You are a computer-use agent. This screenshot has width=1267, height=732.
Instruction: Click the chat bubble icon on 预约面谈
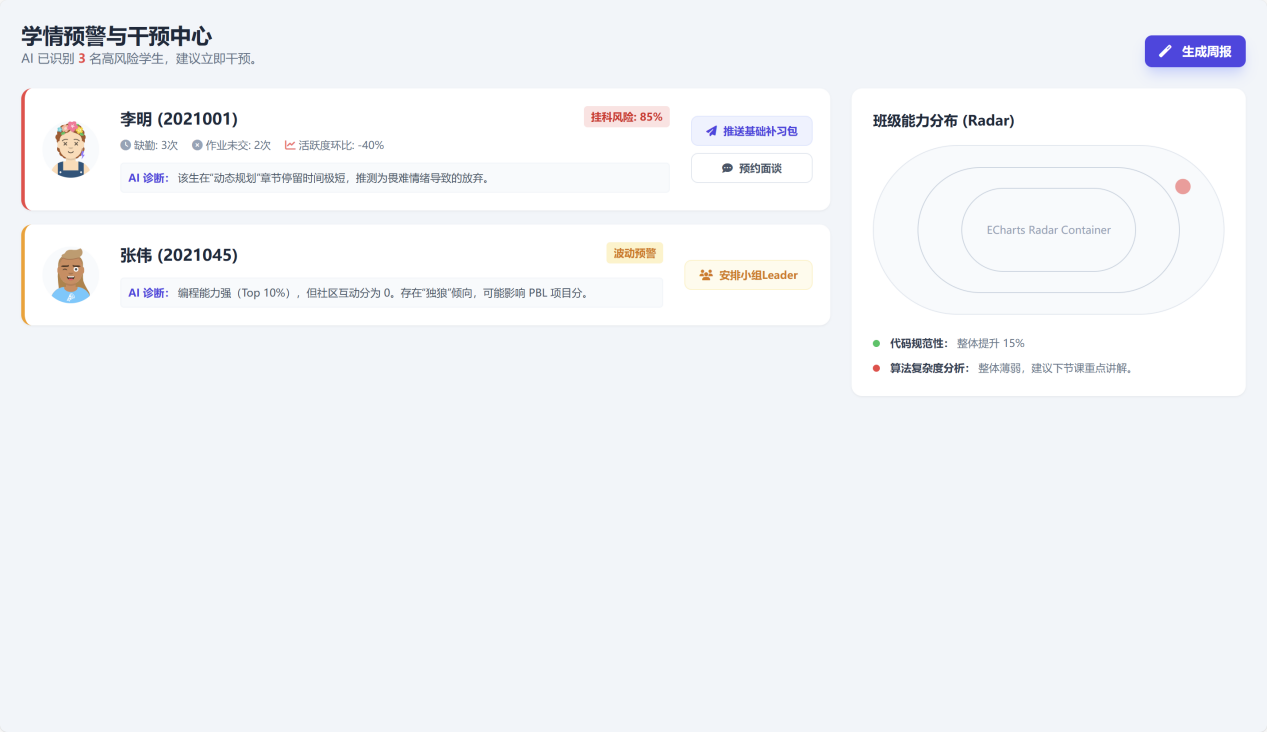click(x=727, y=168)
